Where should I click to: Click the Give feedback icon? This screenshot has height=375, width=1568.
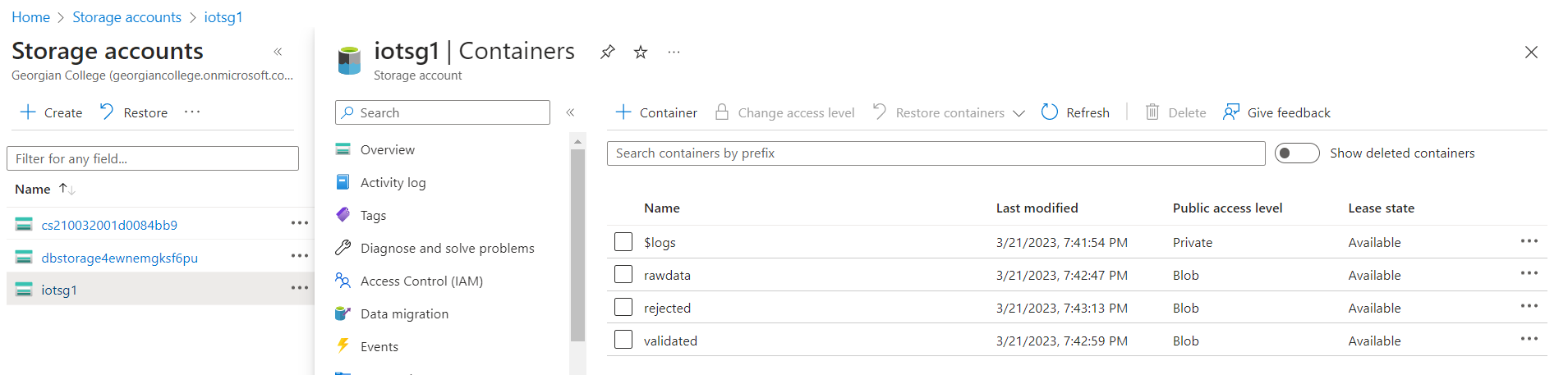pyautogui.click(x=1230, y=112)
